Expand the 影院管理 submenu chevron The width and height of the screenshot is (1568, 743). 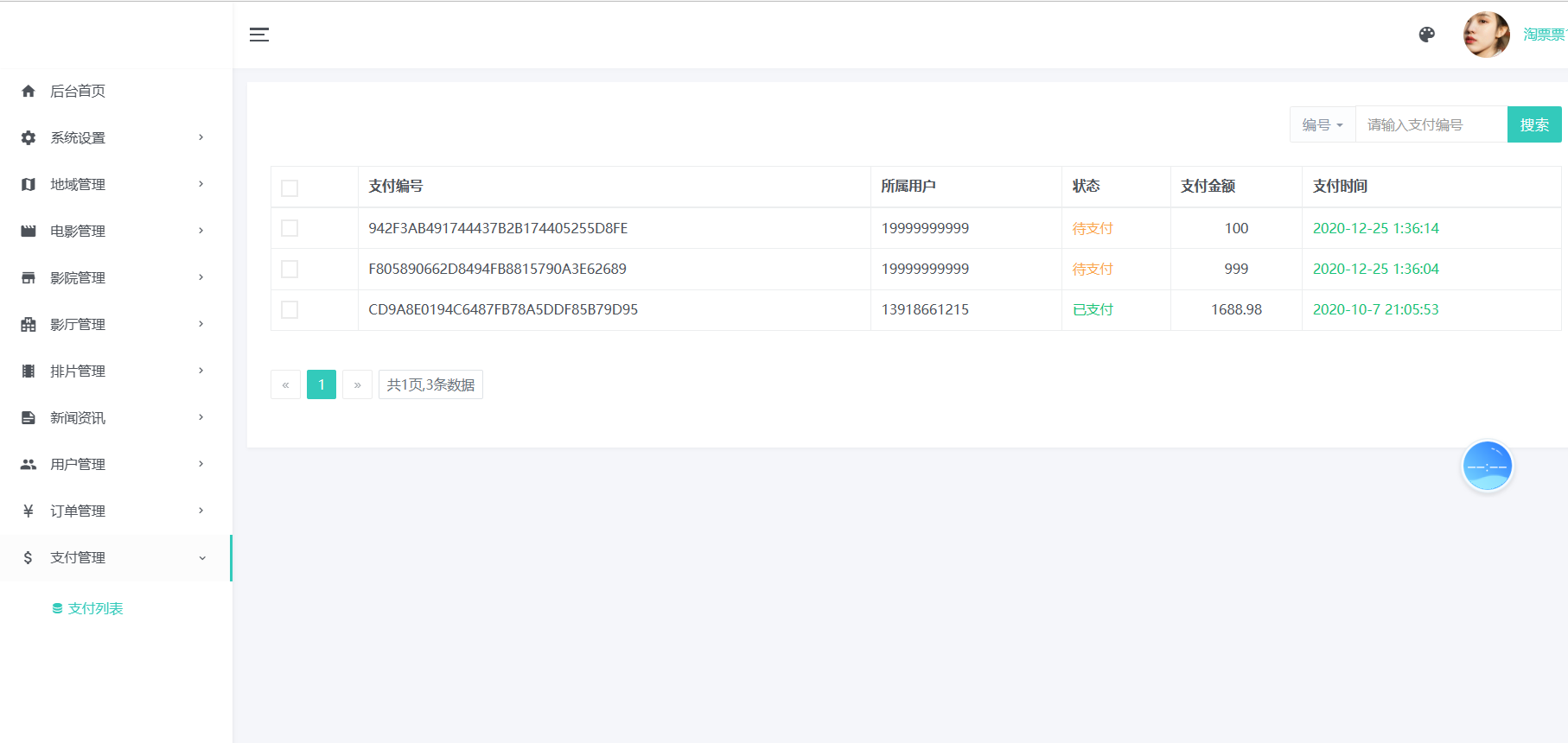(201, 277)
